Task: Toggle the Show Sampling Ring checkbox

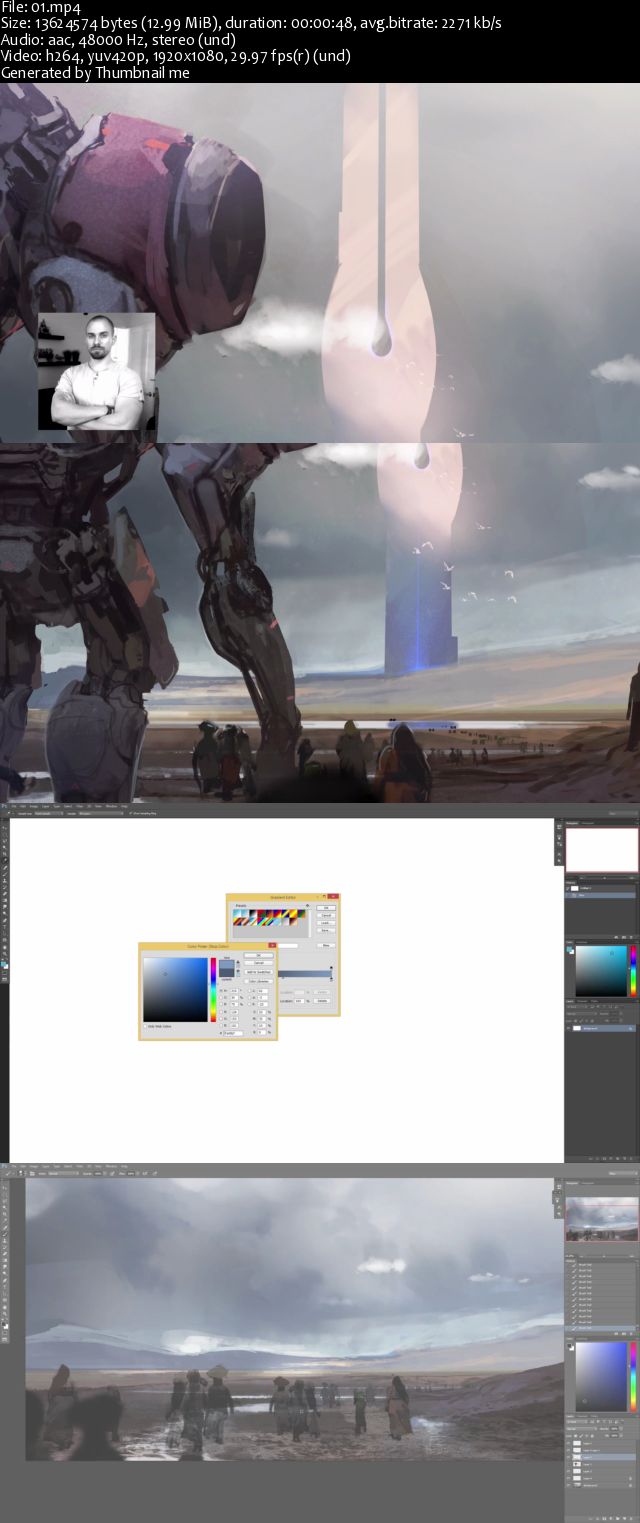Action: [130, 813]
